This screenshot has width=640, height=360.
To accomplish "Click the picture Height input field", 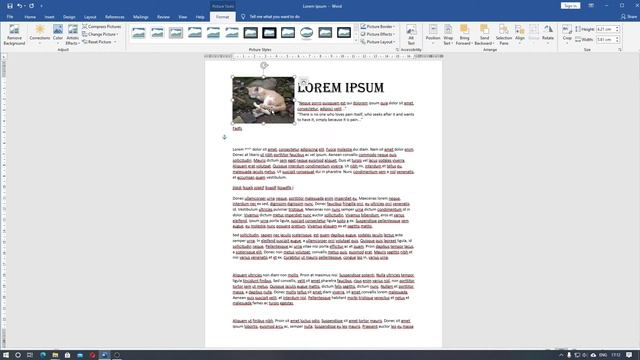I will click(x=606, y=29).
